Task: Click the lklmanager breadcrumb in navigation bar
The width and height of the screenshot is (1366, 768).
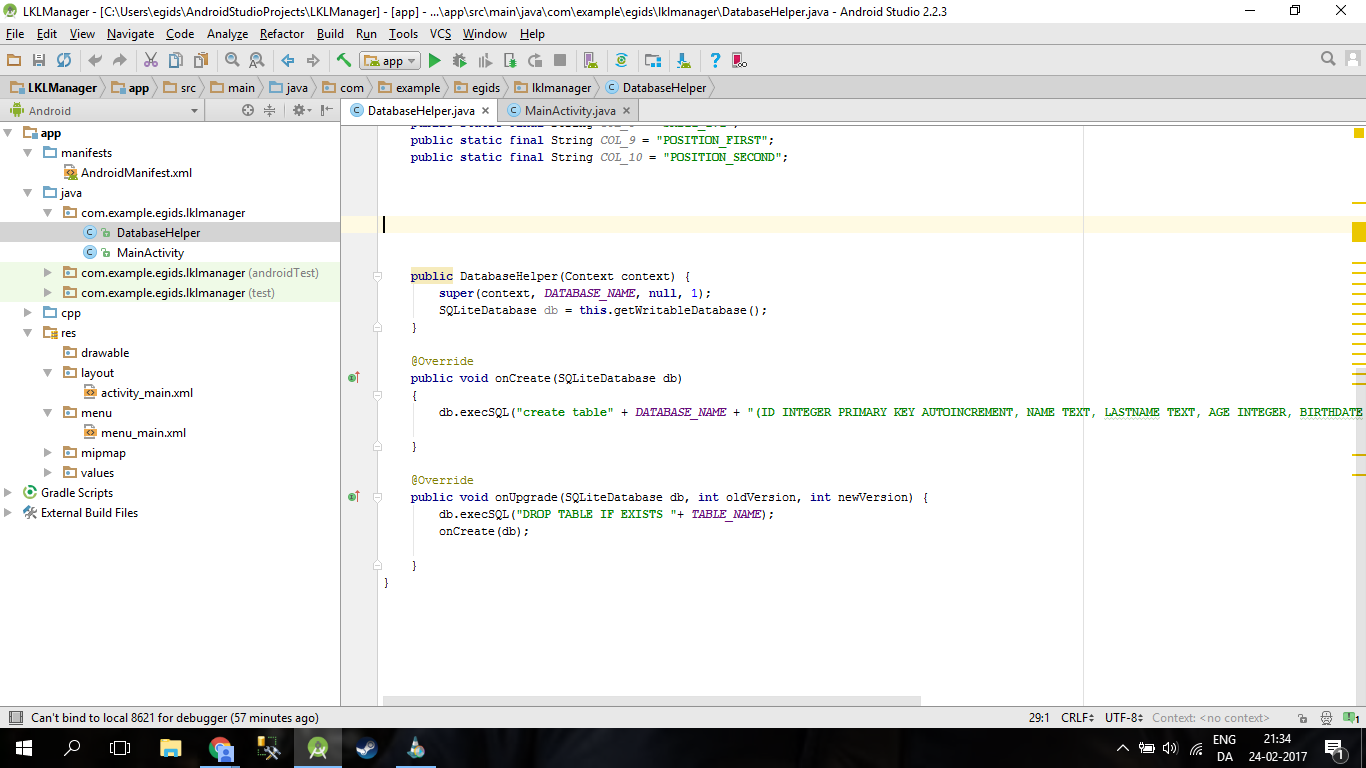Action: coord(561,88)
